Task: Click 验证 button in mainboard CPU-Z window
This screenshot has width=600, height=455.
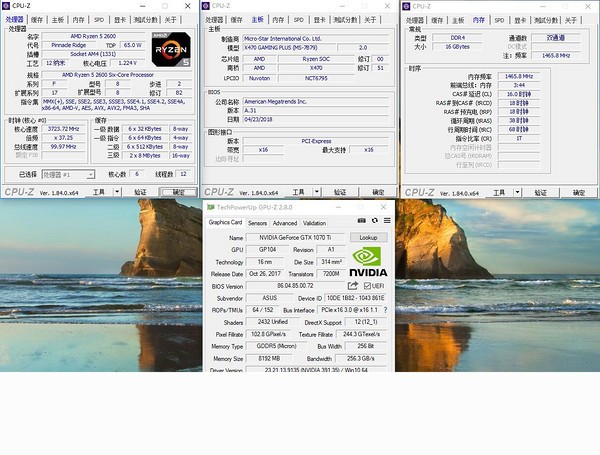Action: pyautogui.click(x=340, y=192)
